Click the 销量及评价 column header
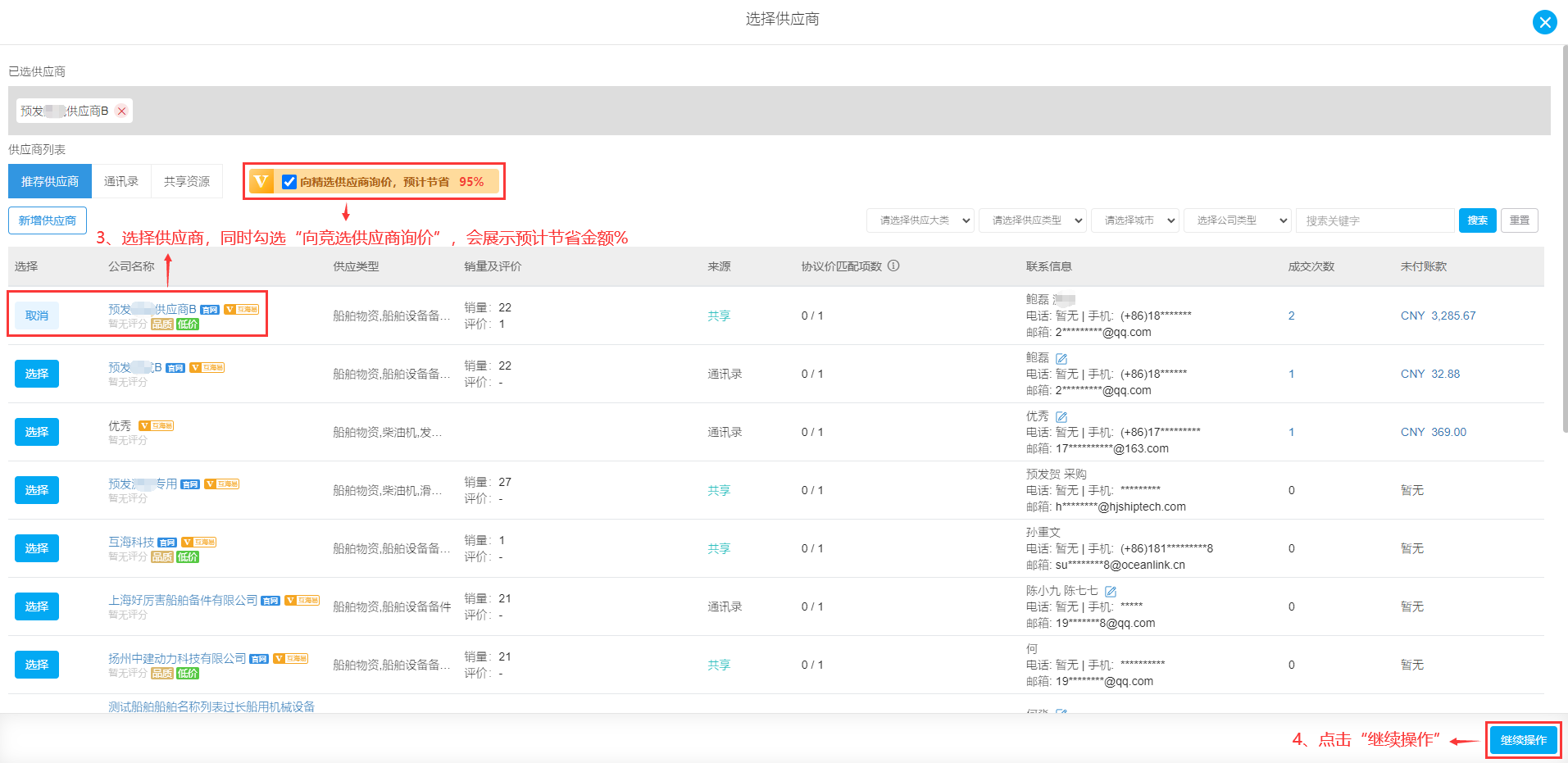Image resolution: width=1568 pixels, height=763 pixels. 493,266
